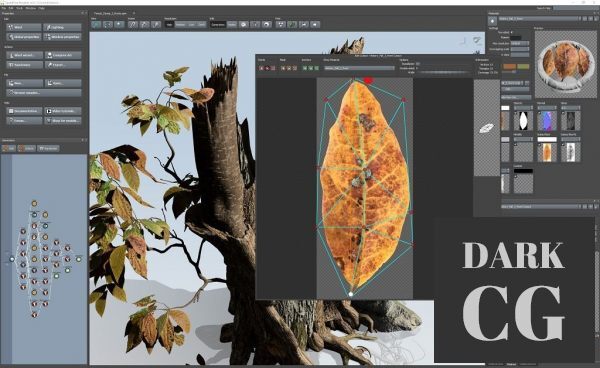600x368 pixels.
Task: Click Randomize in the Generation panel
Action: click(x=48, y=148)
